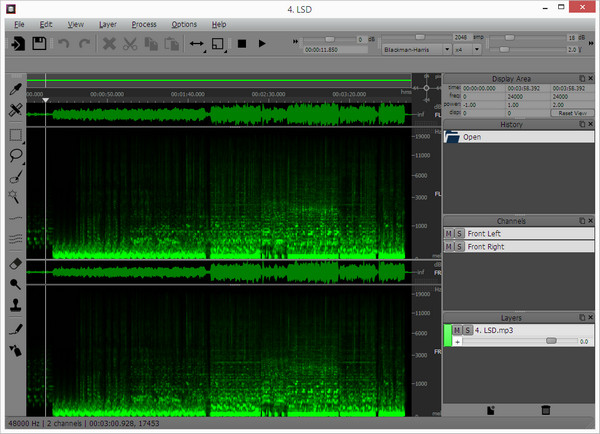Mute the Front Left channel
The width and height of the screenshot is (600, 434).
click(449, 233)
